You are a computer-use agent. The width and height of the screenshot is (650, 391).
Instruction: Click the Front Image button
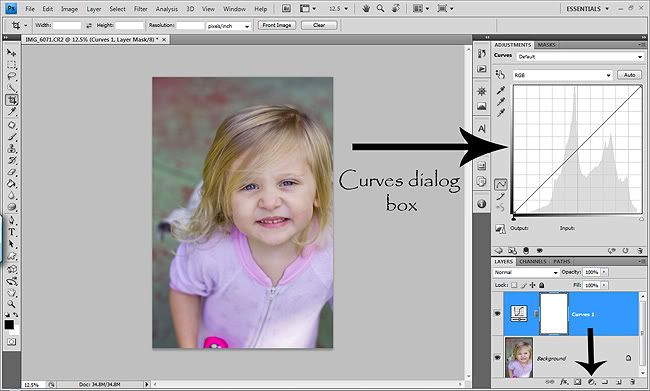[277, 25]
